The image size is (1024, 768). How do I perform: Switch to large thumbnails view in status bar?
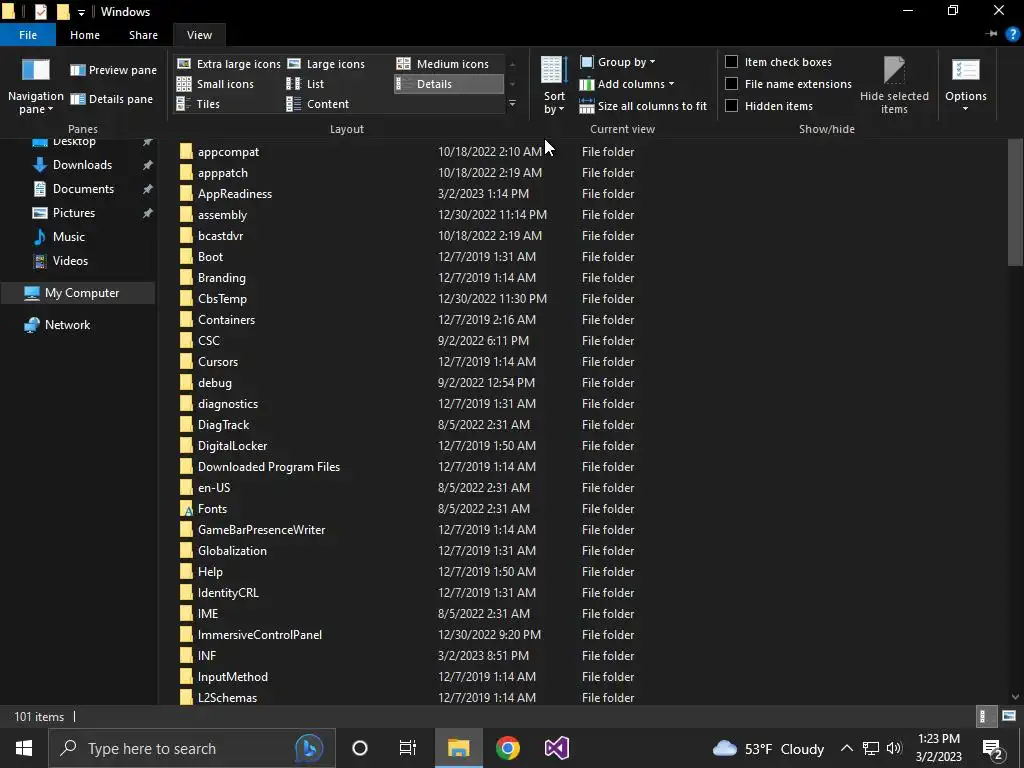pos(1009,716)
